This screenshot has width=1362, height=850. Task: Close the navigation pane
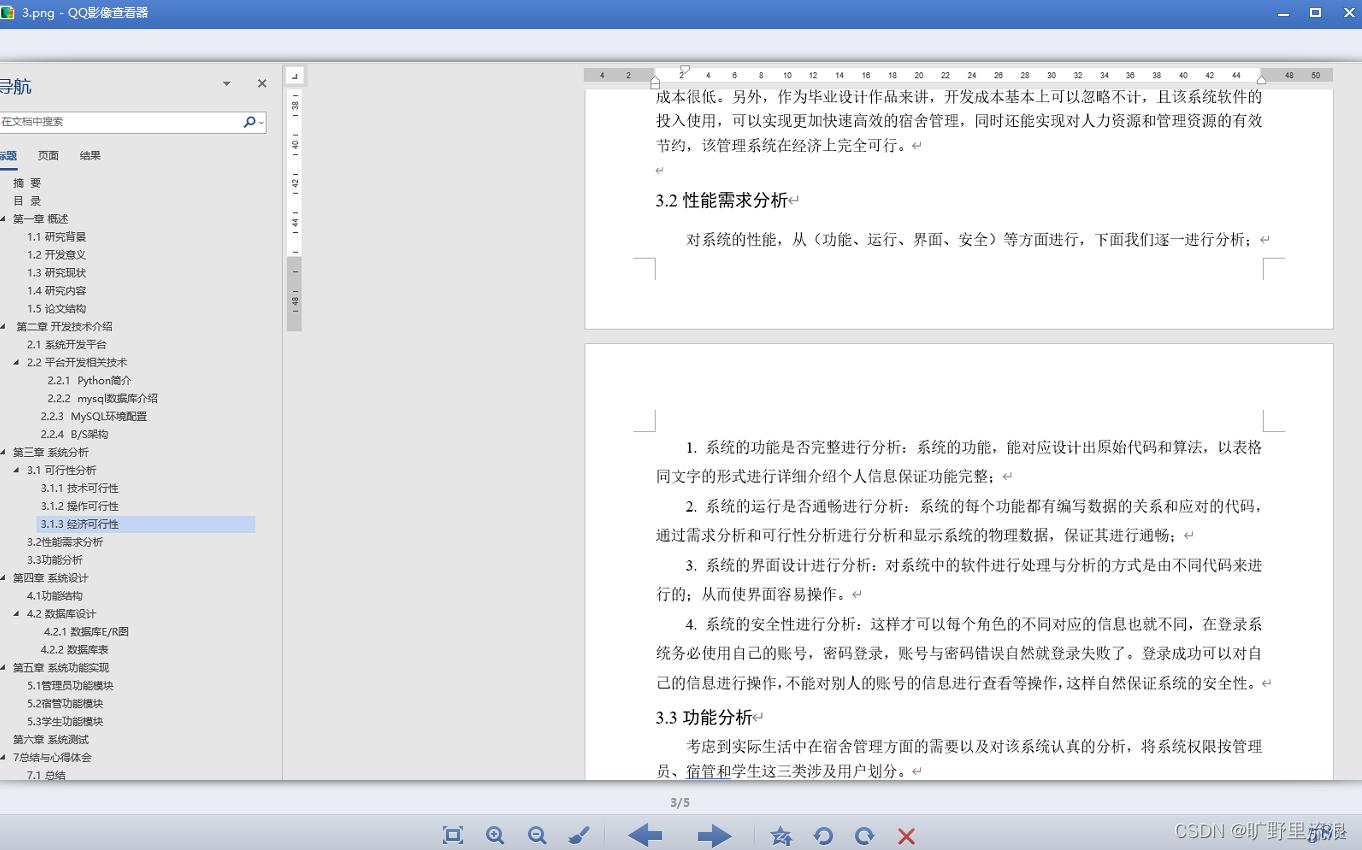click(x=261, y=83)
